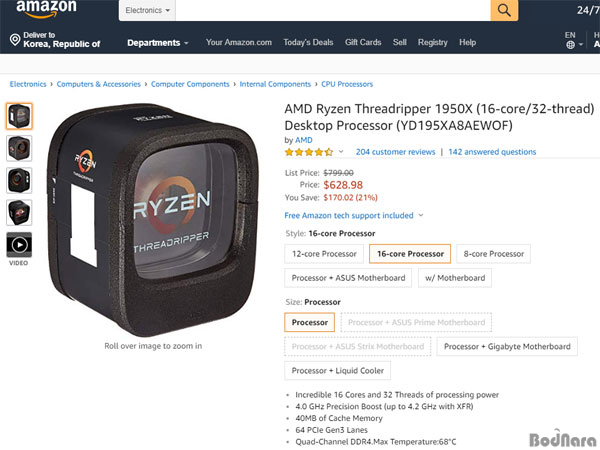Expand the Departments menu
The image size is (600, 450).
(x=158, y=43)
